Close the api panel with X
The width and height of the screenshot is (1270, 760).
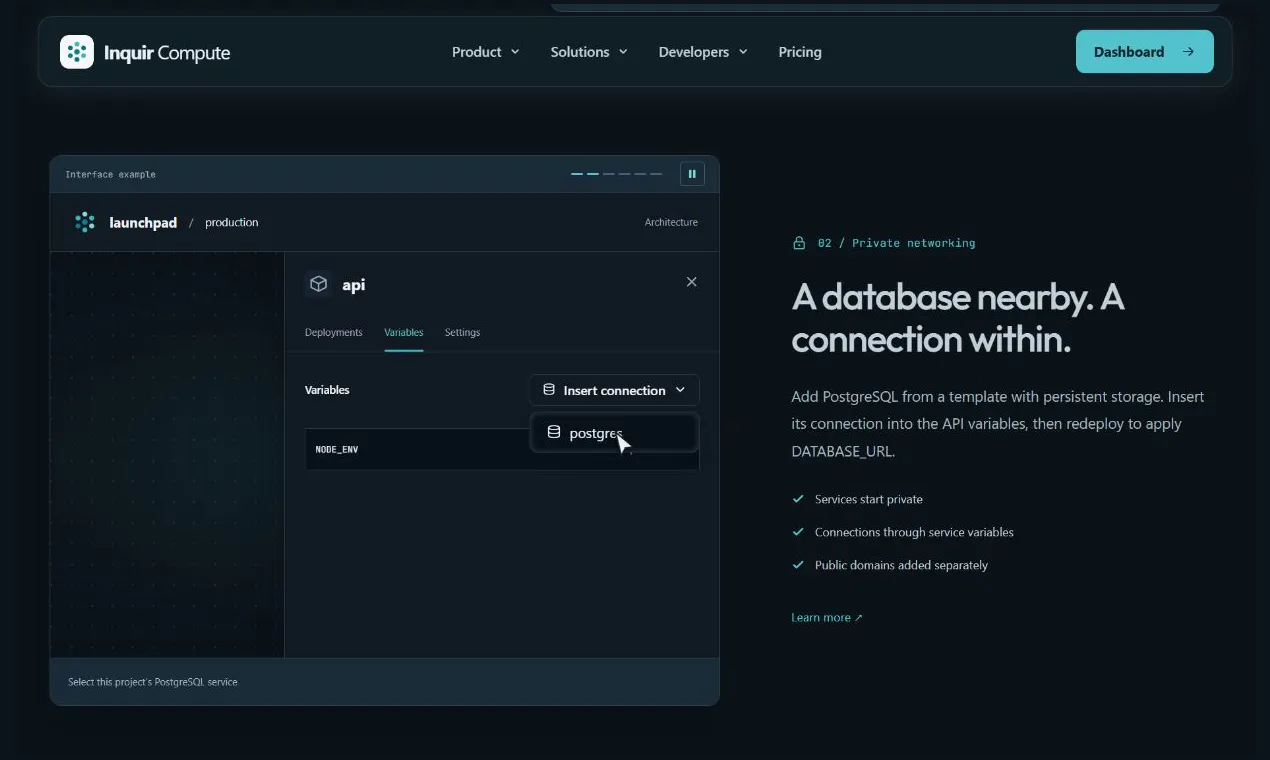pos(691,282)
